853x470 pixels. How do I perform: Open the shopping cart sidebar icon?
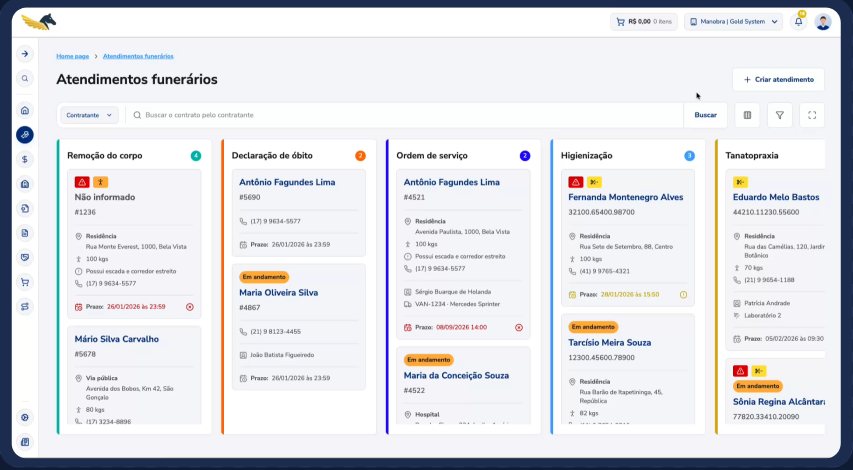click(x=24, y=282)
